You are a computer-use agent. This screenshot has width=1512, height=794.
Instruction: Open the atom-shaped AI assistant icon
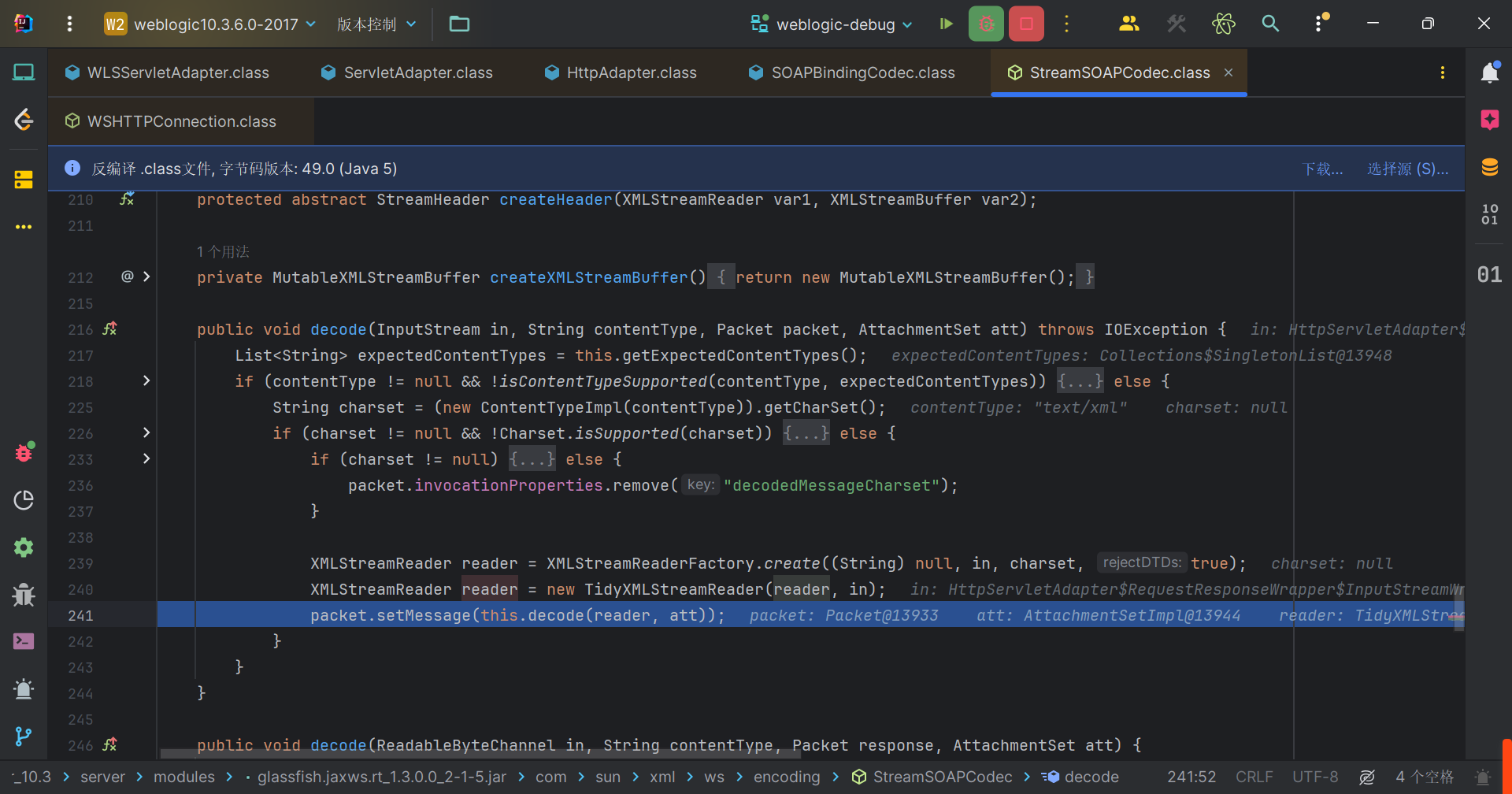pyautogui.click(x=1223, y=24)
